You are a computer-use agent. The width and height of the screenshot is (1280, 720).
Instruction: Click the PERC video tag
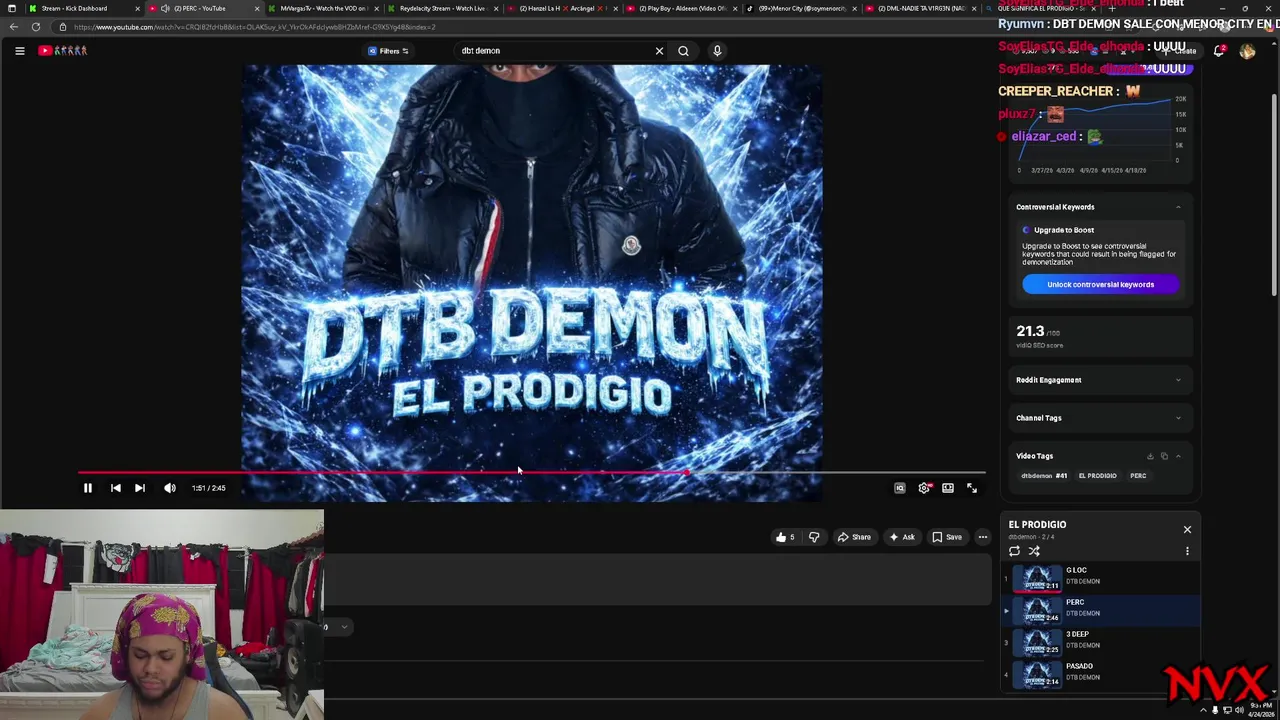point(1138,476)
